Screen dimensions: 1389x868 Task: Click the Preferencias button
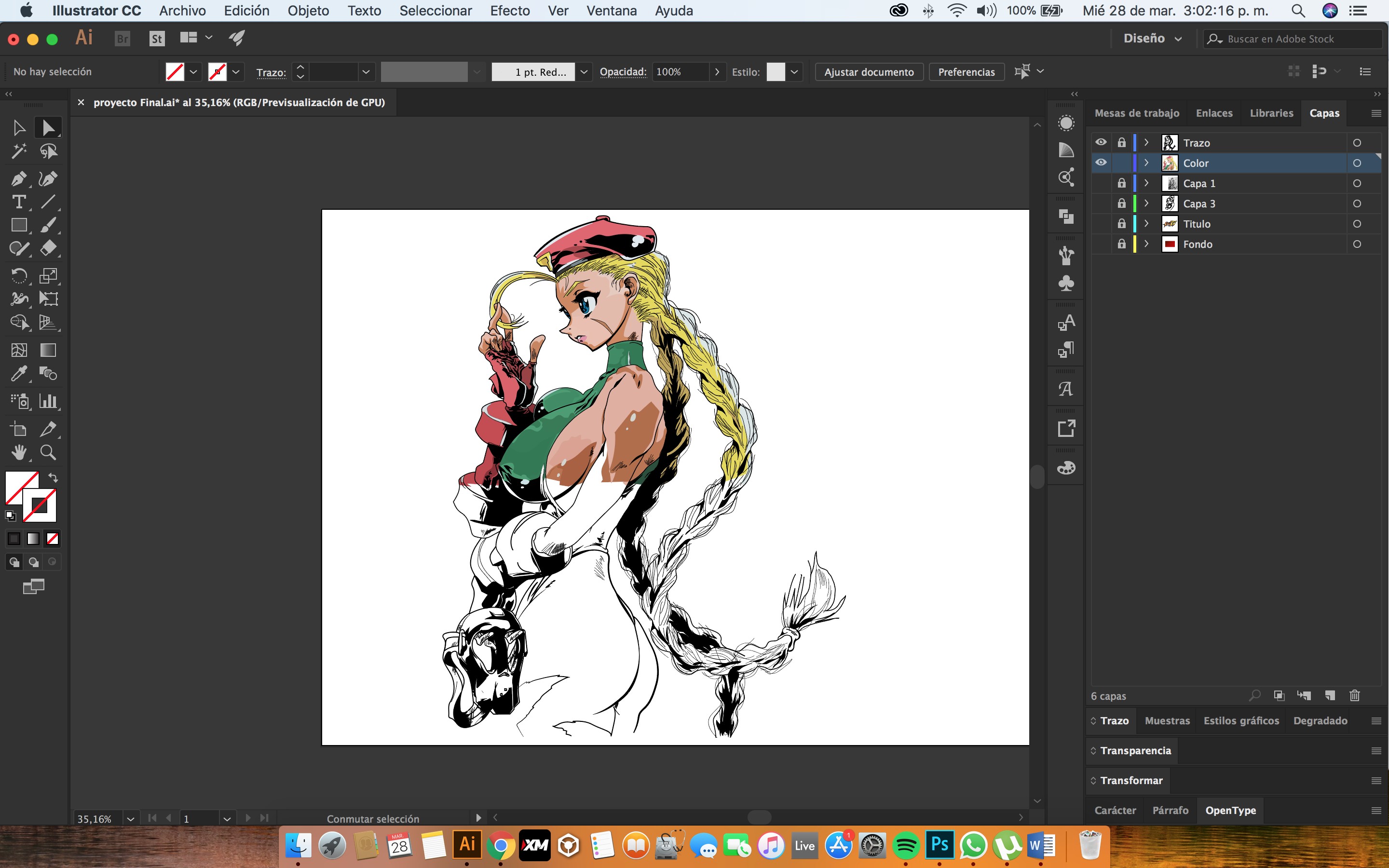pos(966,72)
